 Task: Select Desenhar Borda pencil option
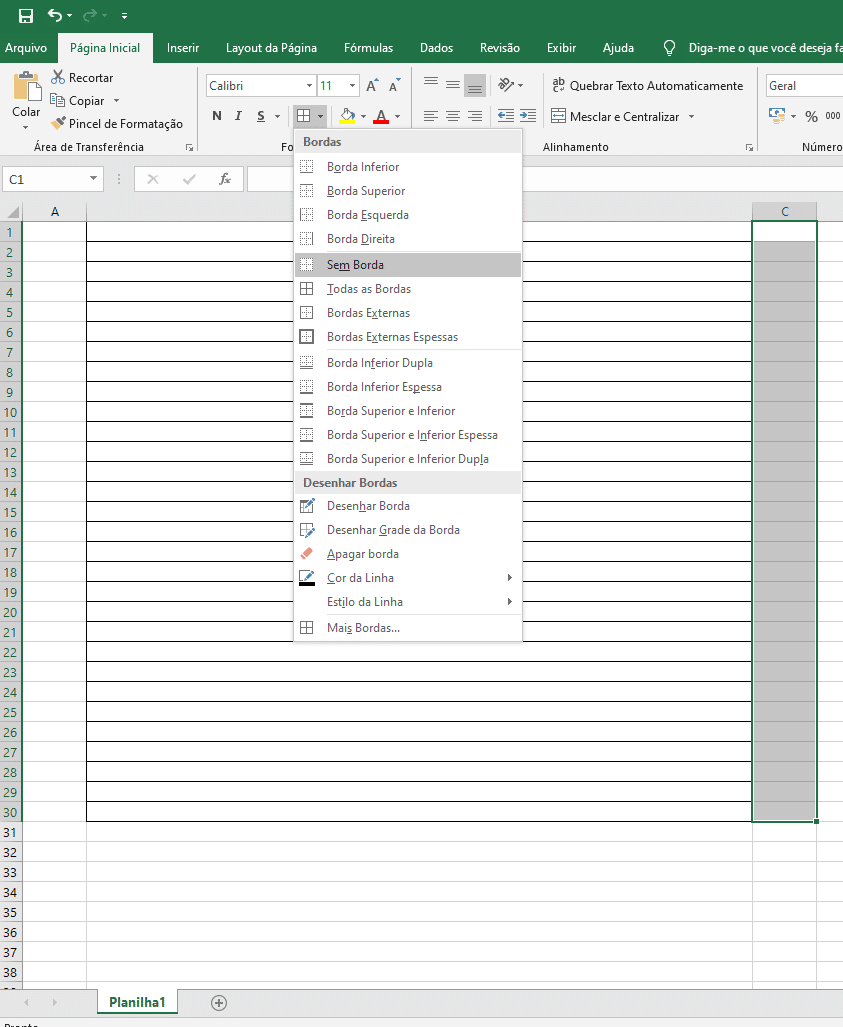click(x=407, y=506)
